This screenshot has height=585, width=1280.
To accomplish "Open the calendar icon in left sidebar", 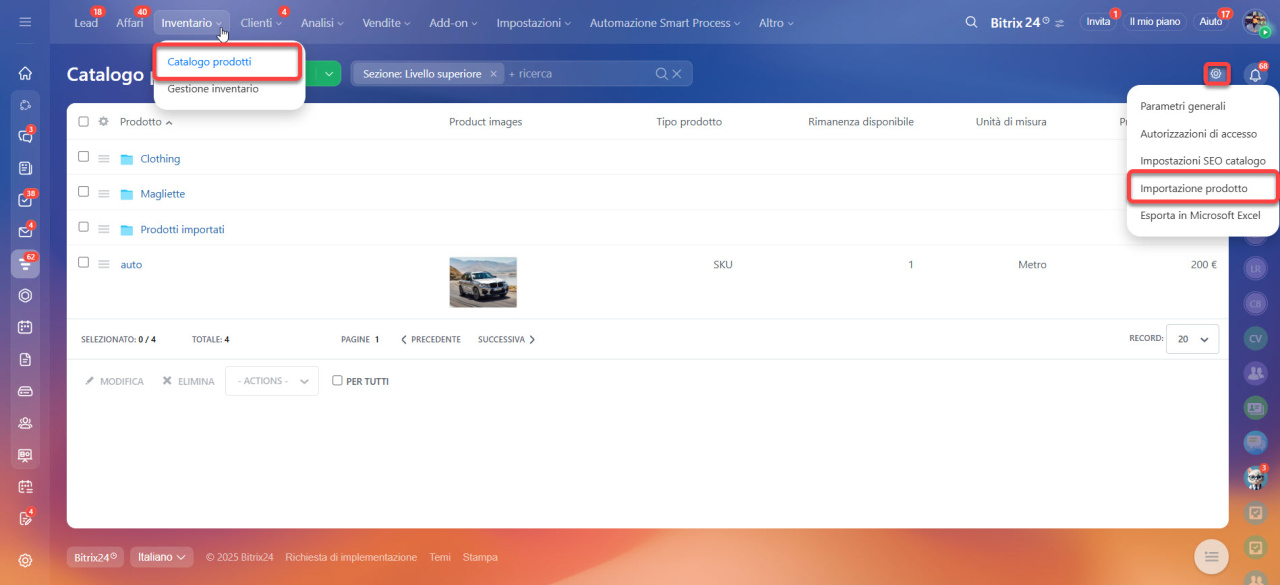I will click(25, 327).
